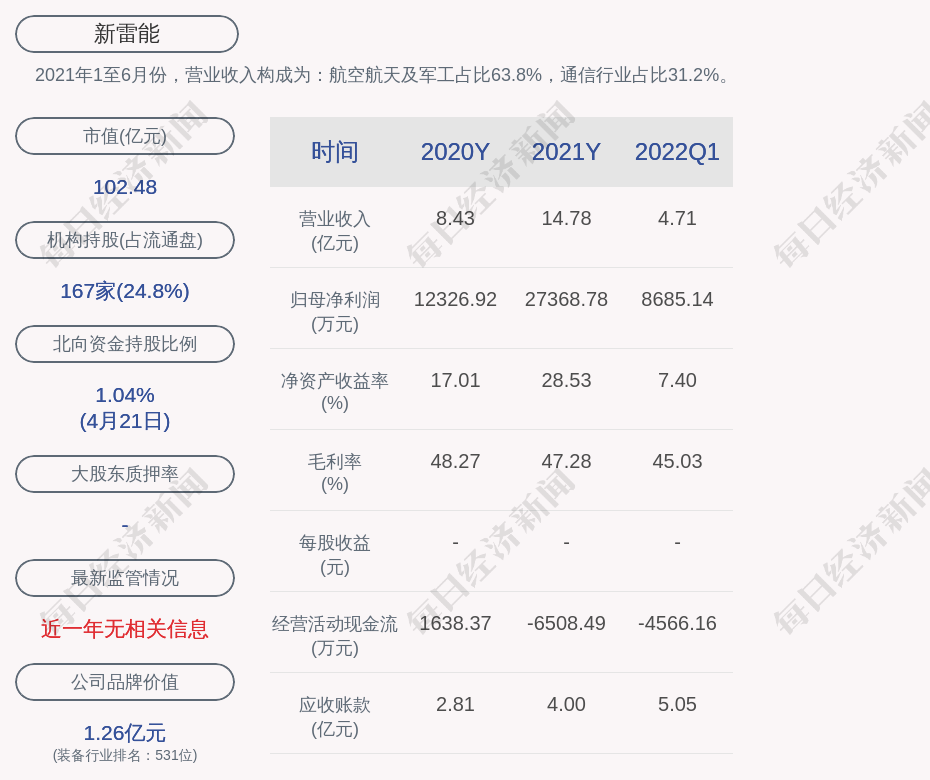Image resolution: width=930 pixels, height=780 pixels.
Task: Click the 公司品牌价值 label pill
Action: tap(125, 682)
